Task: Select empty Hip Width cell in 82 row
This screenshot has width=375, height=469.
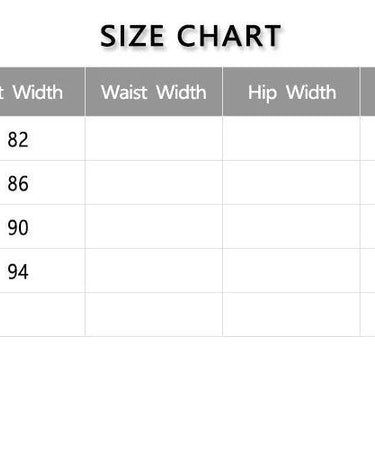Action: click(x=291, y=138)
